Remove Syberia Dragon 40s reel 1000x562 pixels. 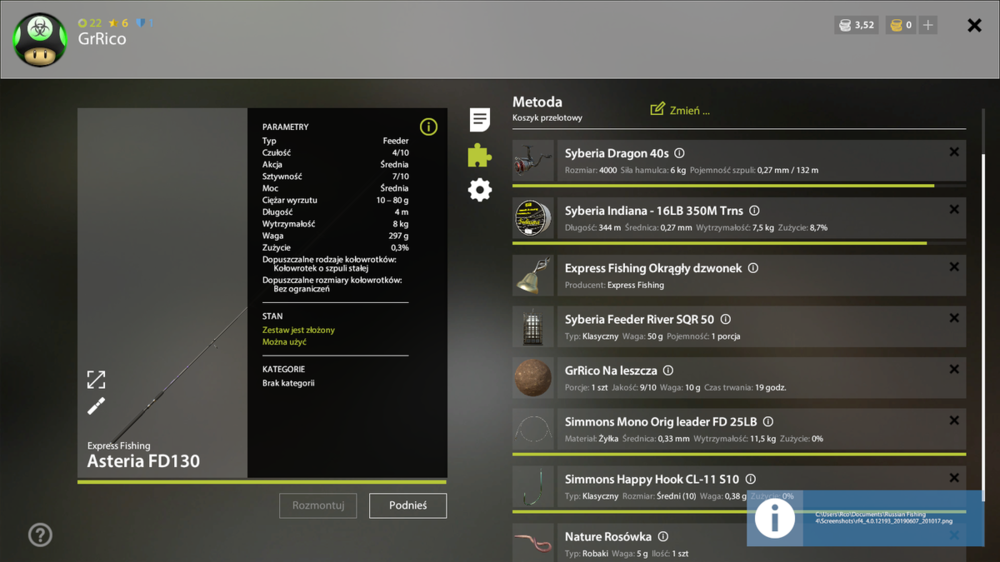(x=954, y=152)
